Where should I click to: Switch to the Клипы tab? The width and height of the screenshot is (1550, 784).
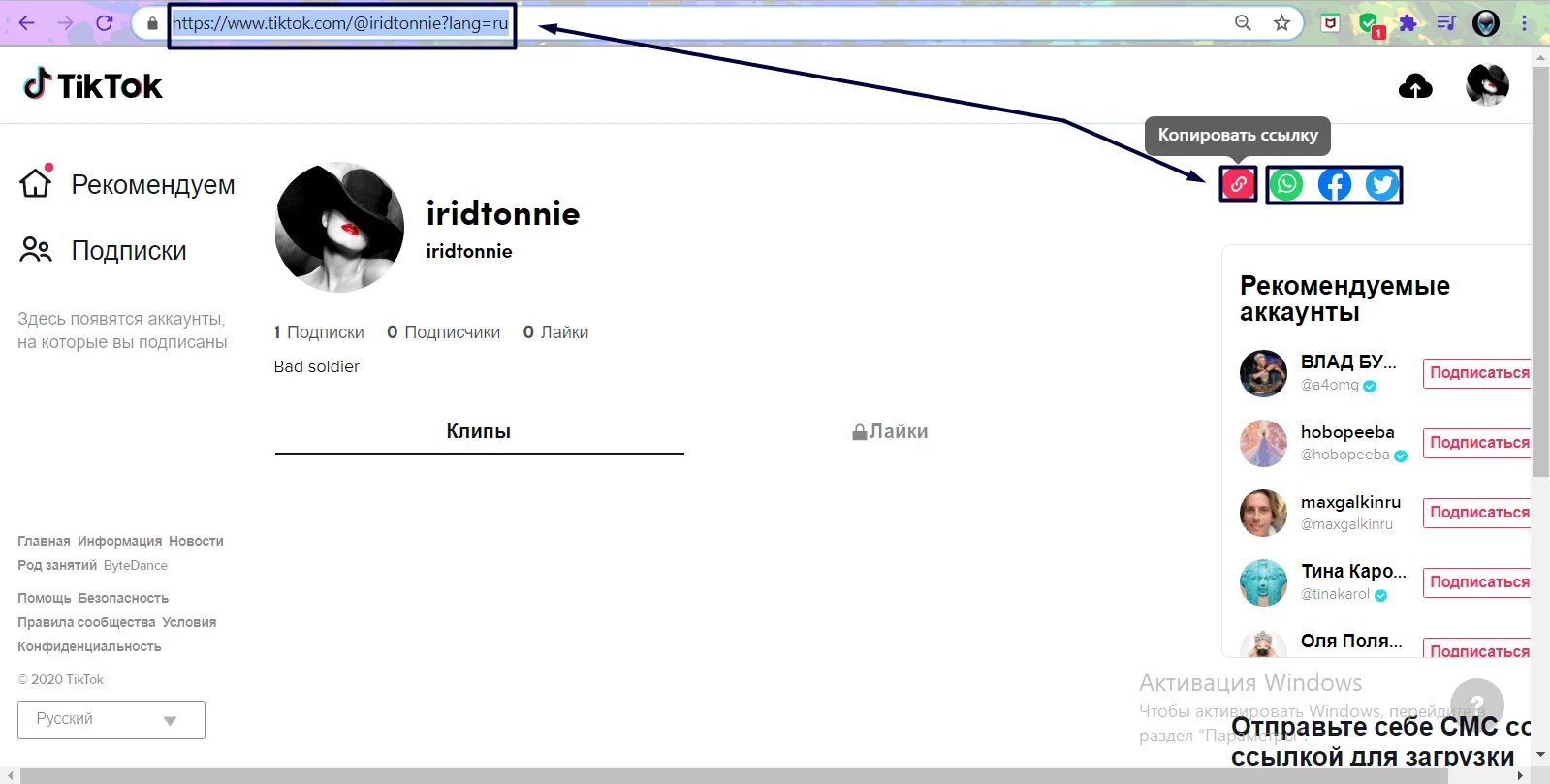tap(479, 432)
